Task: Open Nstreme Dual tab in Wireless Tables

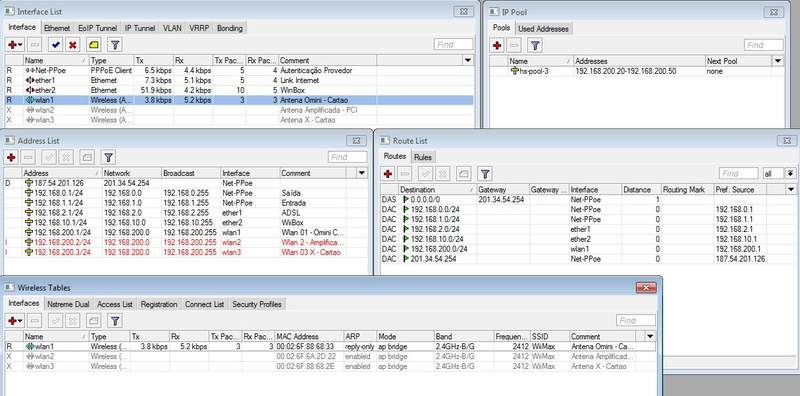Action: click(x=68, y=304)
